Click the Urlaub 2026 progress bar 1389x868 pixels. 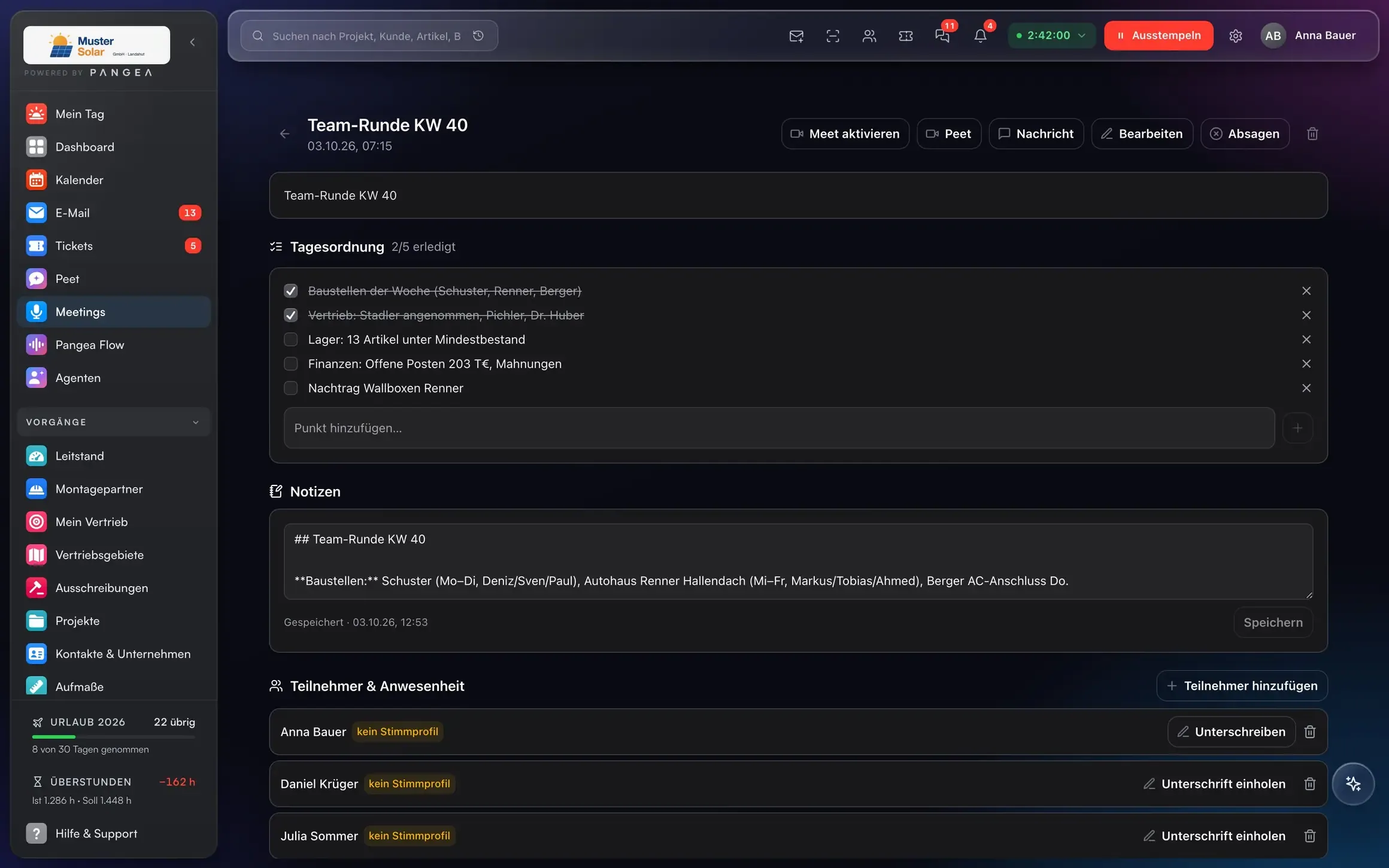click(x=114, y=736)
